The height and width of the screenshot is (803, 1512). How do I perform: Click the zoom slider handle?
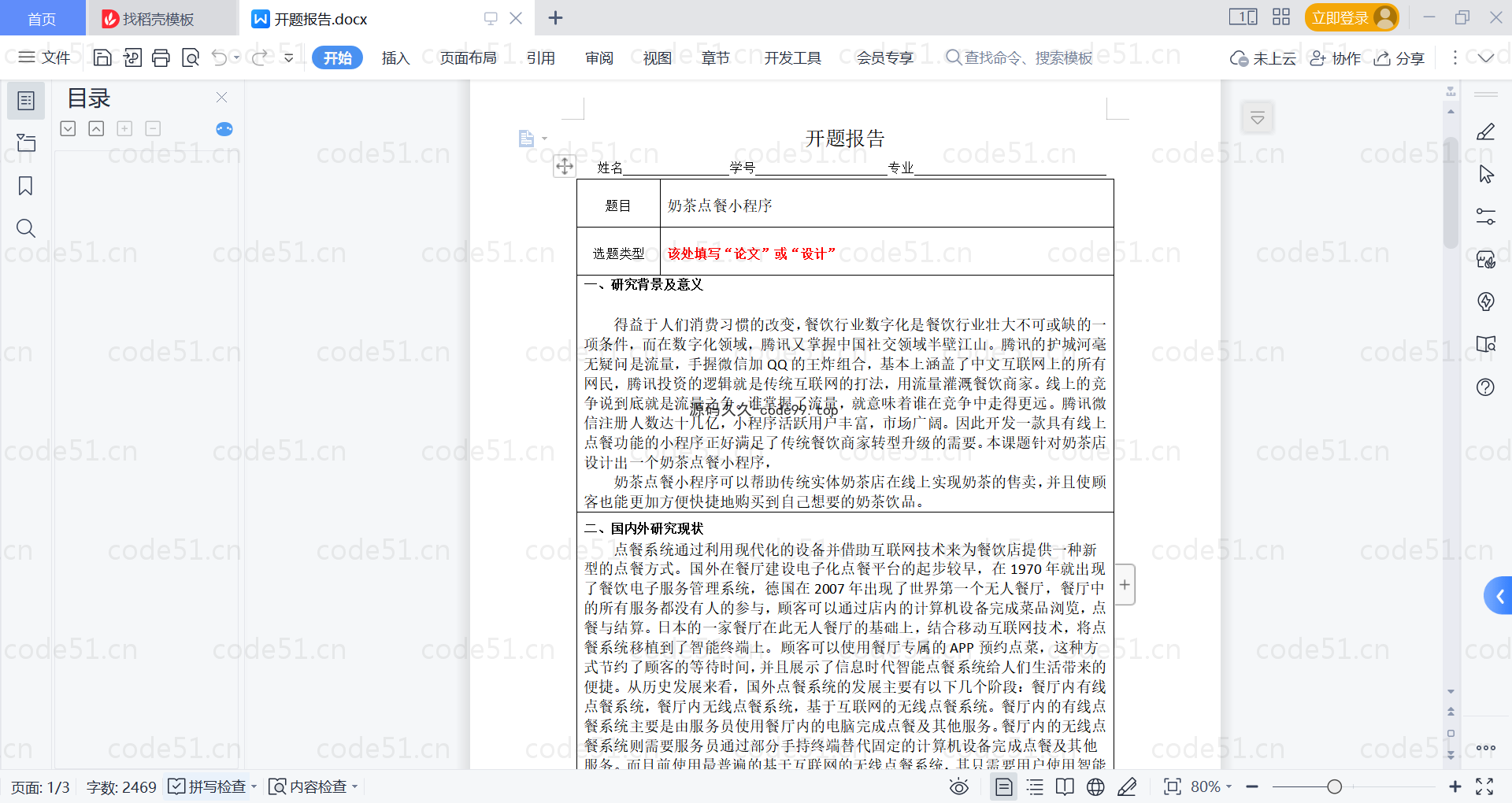click(x=1334, y=786)
